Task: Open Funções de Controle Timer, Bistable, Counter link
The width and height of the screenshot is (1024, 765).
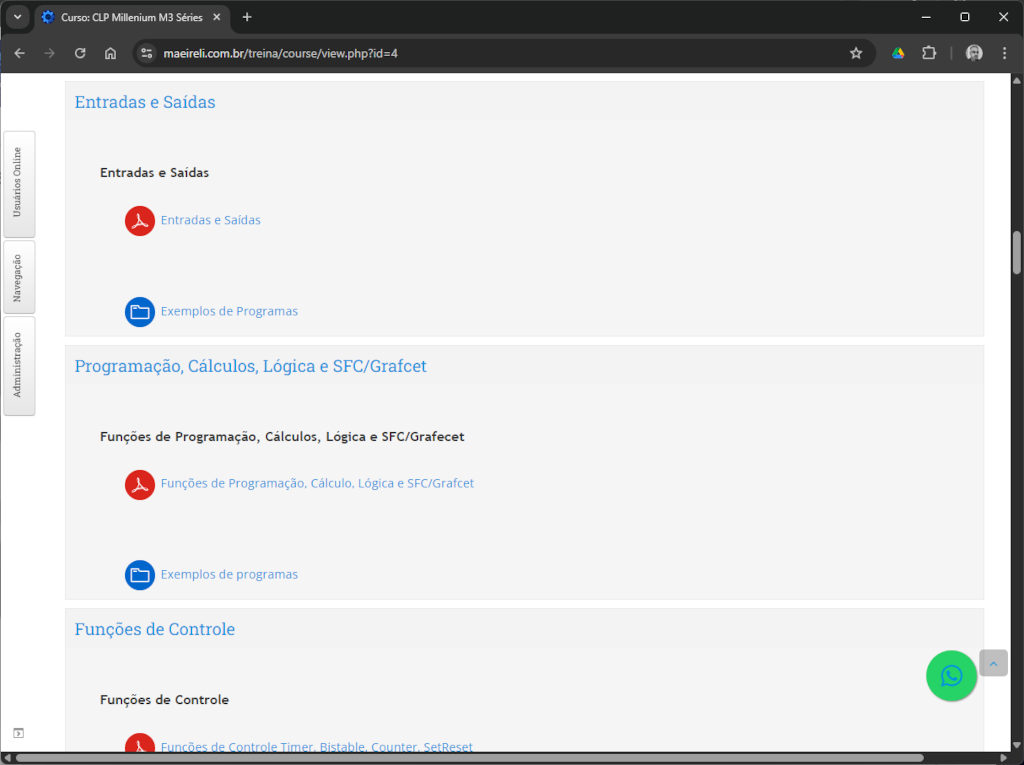Action: coord(317,746)
